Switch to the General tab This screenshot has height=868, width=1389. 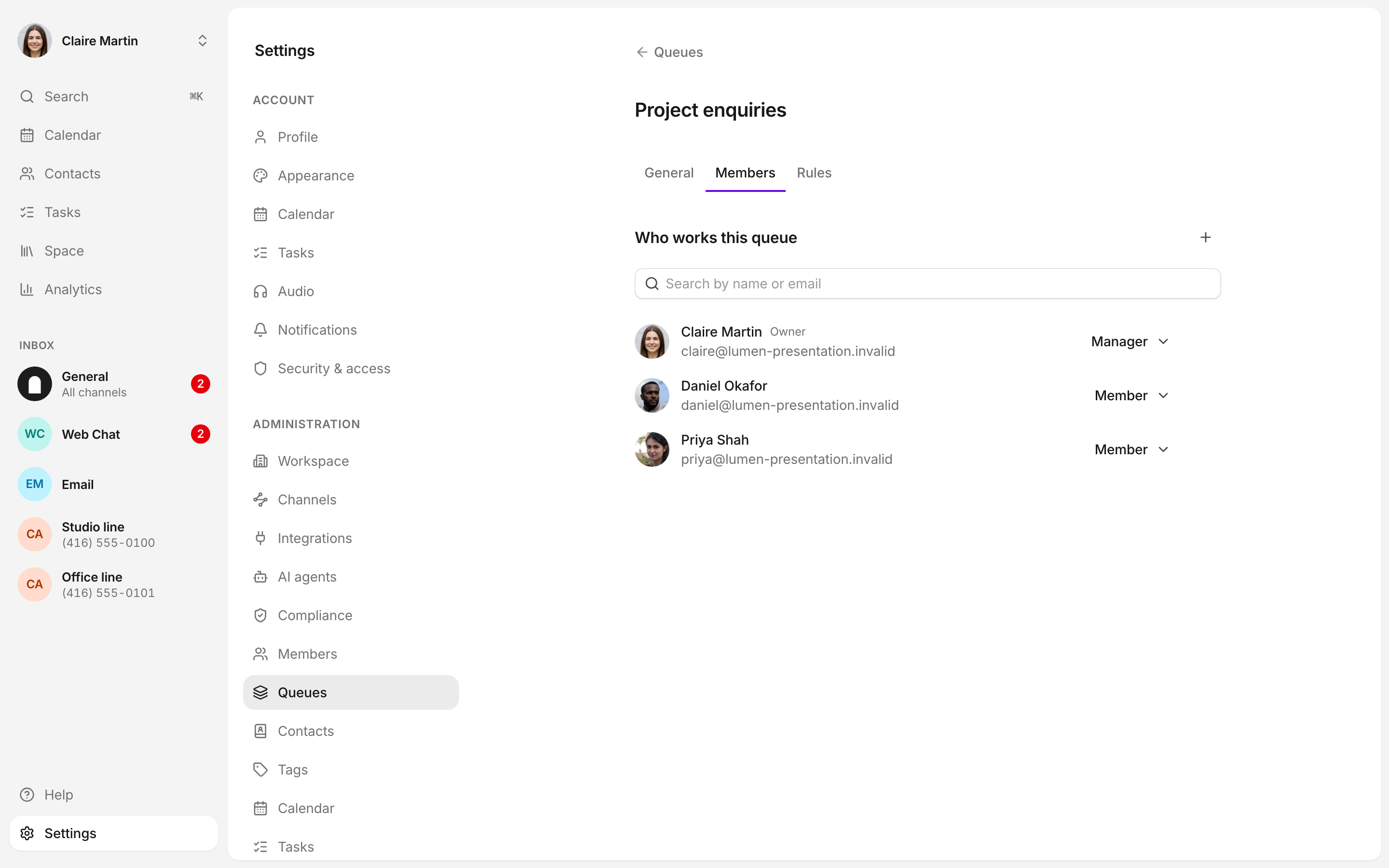click(668, 173)
